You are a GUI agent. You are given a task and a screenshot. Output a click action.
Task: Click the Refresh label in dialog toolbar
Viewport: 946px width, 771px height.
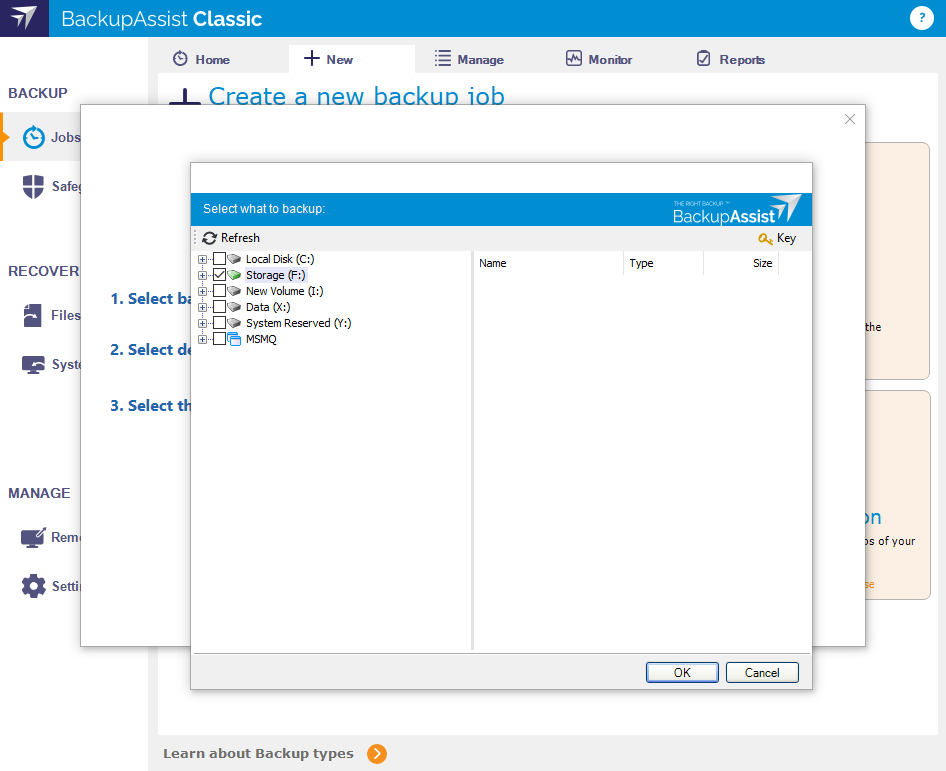pos(240,238)
